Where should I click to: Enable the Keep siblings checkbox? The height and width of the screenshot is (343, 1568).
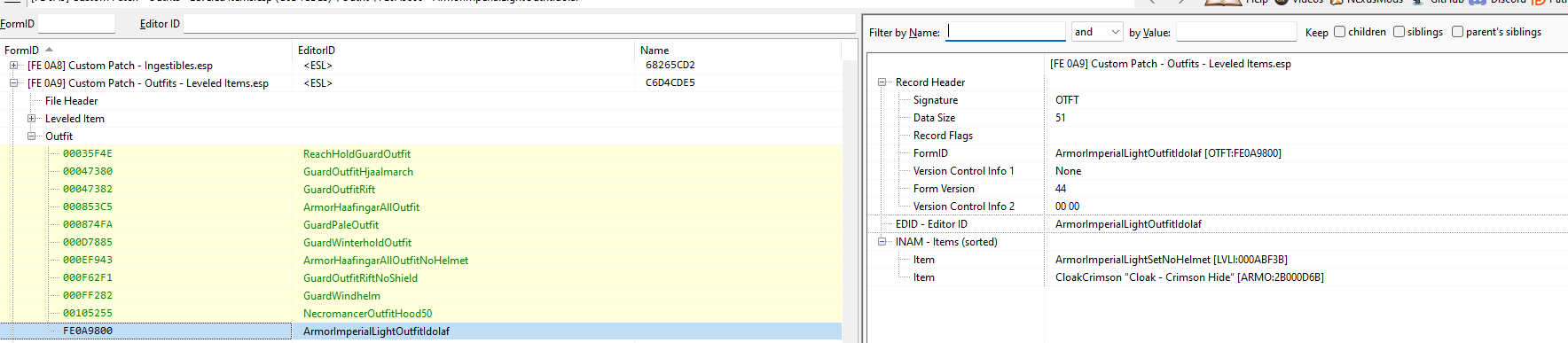[x=1399, y=32]
